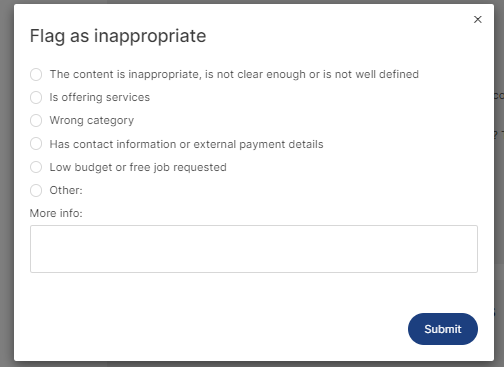Check the "Low budget or free job" radio
Image resolution: width=504 pixels, height=367 pixels.
click(36, 167)
